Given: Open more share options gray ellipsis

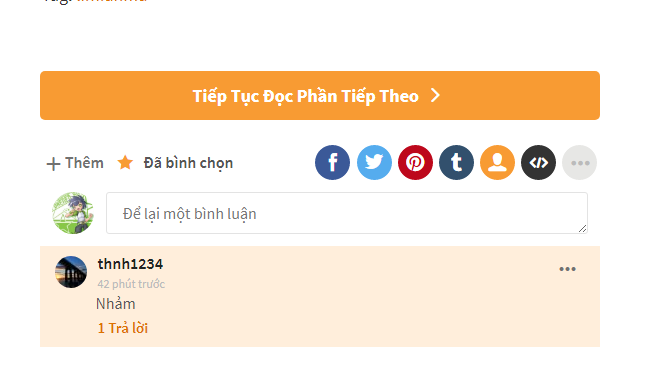Looking at the screenshot, I should [579, 162].
